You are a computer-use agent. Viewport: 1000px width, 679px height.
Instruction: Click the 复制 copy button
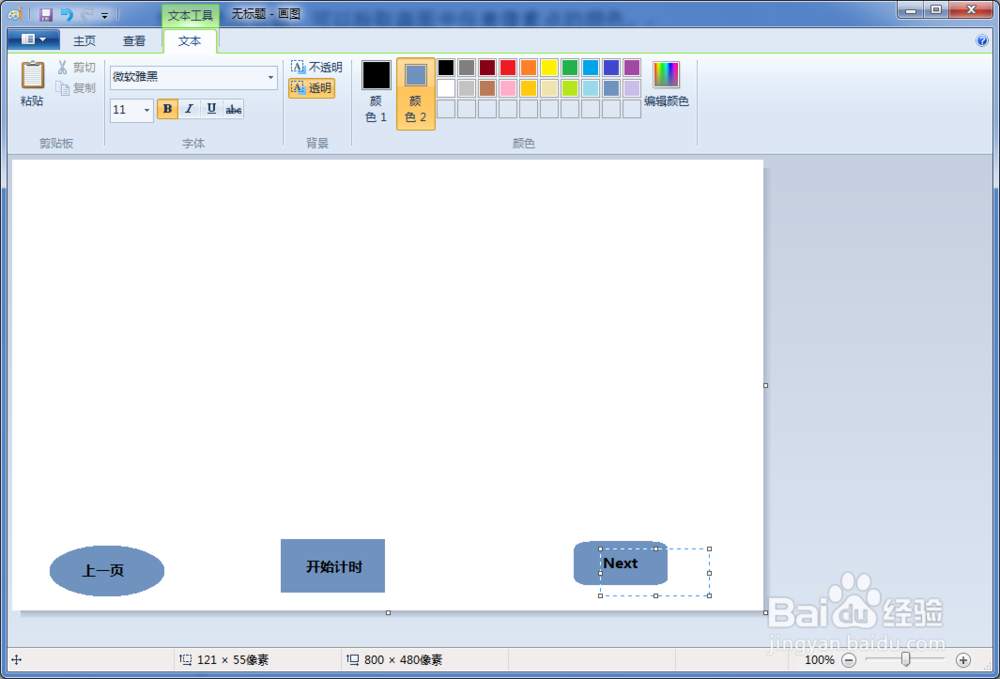coord(76,87)
